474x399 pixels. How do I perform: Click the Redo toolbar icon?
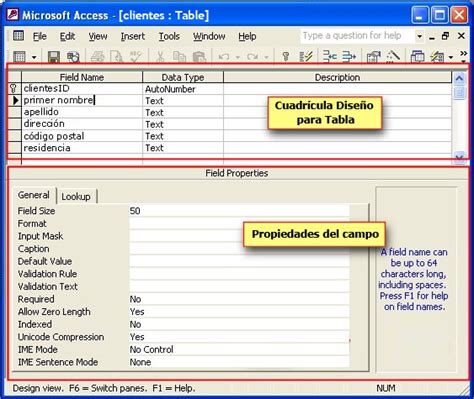click(253, 57)
